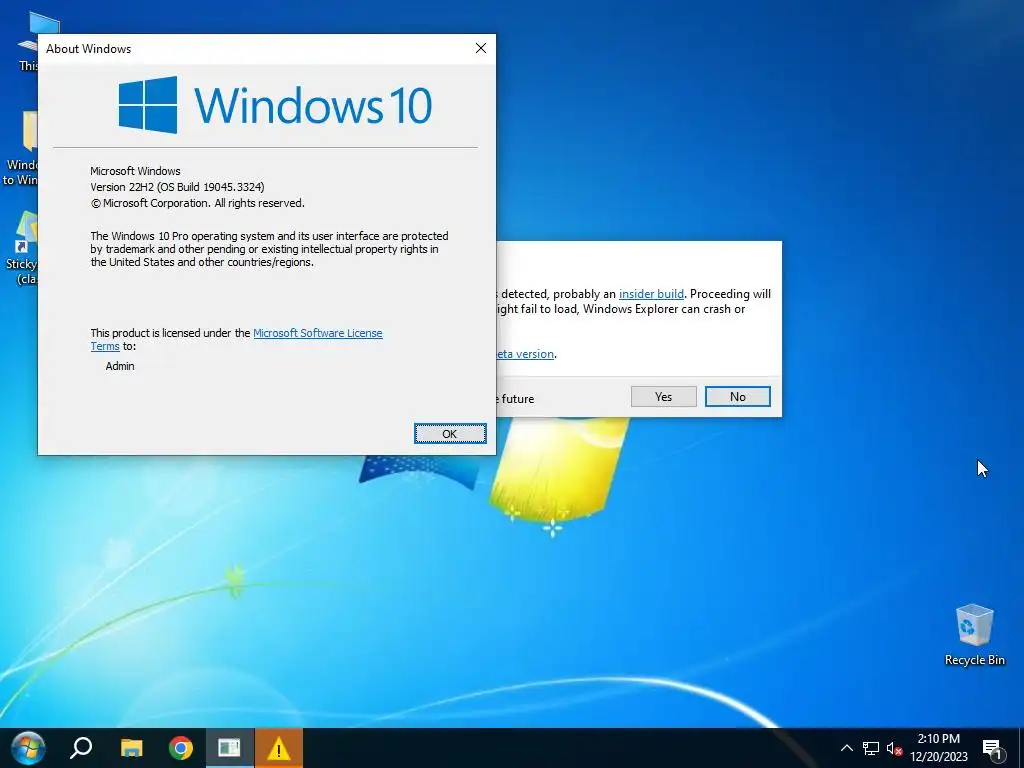Click the Windows 10 logo in About dialog
1024x768 pixels.
[275, 104]
